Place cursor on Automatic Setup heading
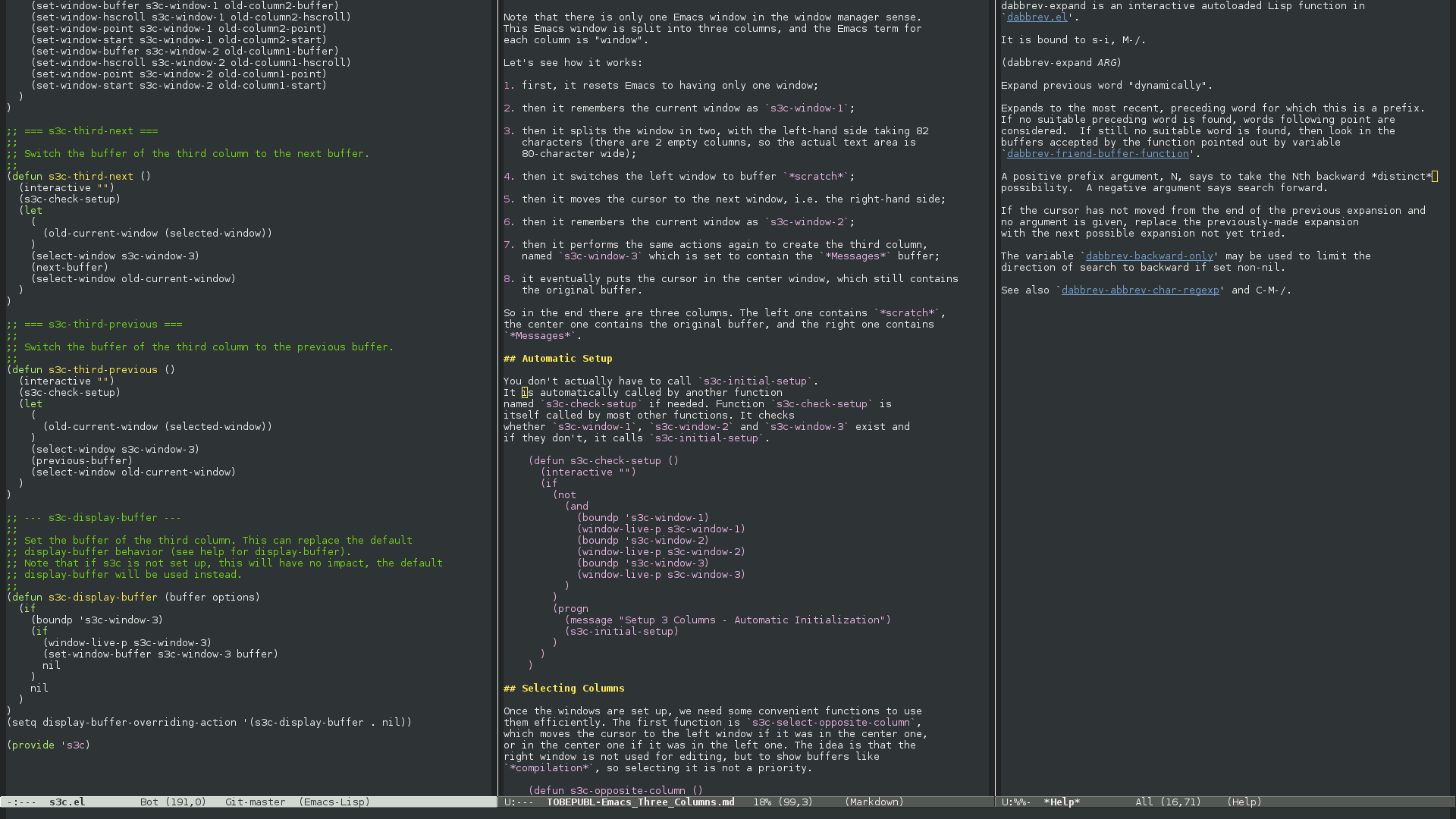Image resolution: width=1456 pixels, height=819 pixels. coord(566,359)
